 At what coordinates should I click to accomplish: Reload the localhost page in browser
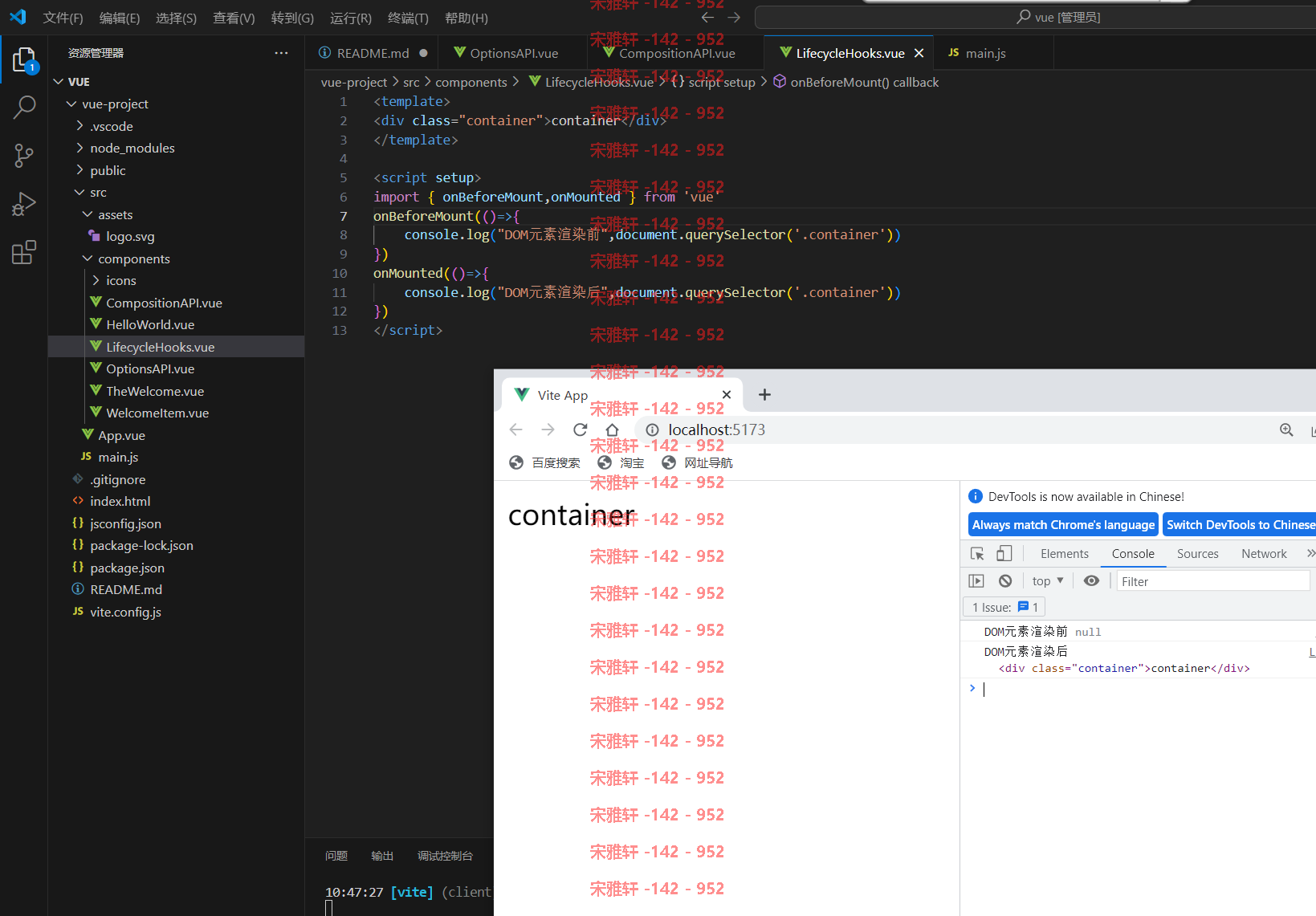580,430
